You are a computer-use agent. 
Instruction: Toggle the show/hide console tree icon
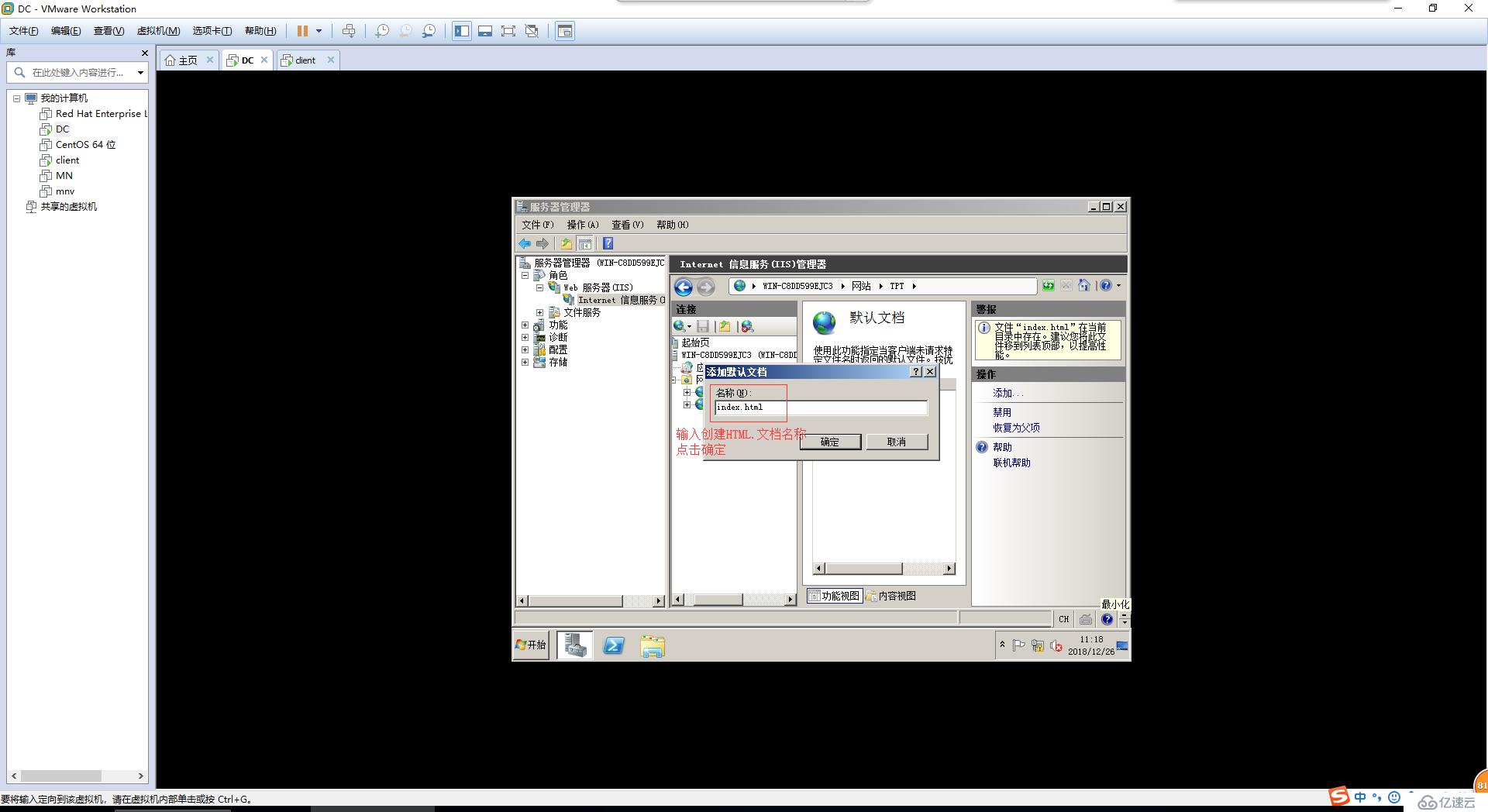pyautogui.click(x=585, y=243)
